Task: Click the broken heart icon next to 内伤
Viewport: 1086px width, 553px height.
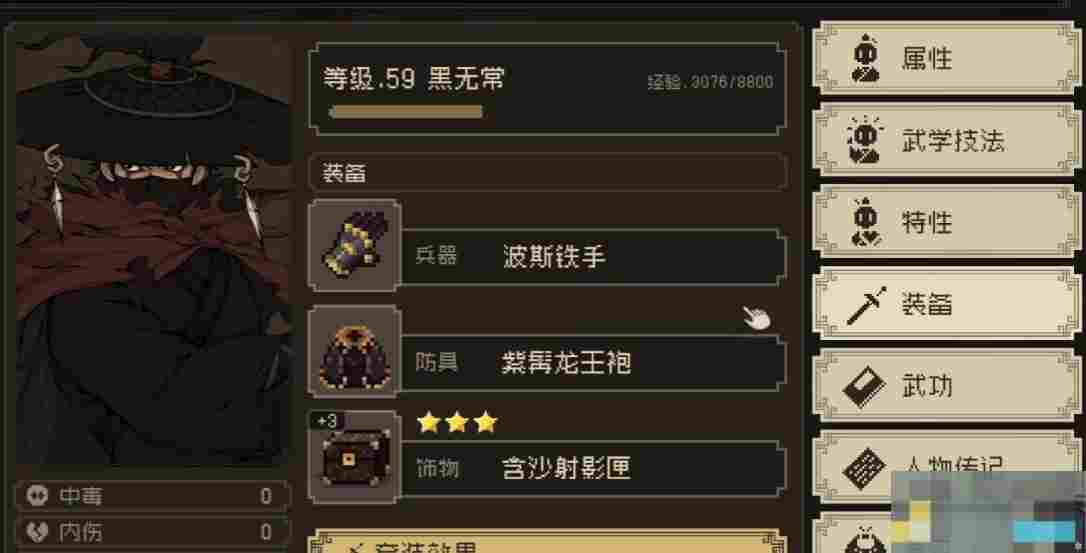Action: (x=37, y=532)
